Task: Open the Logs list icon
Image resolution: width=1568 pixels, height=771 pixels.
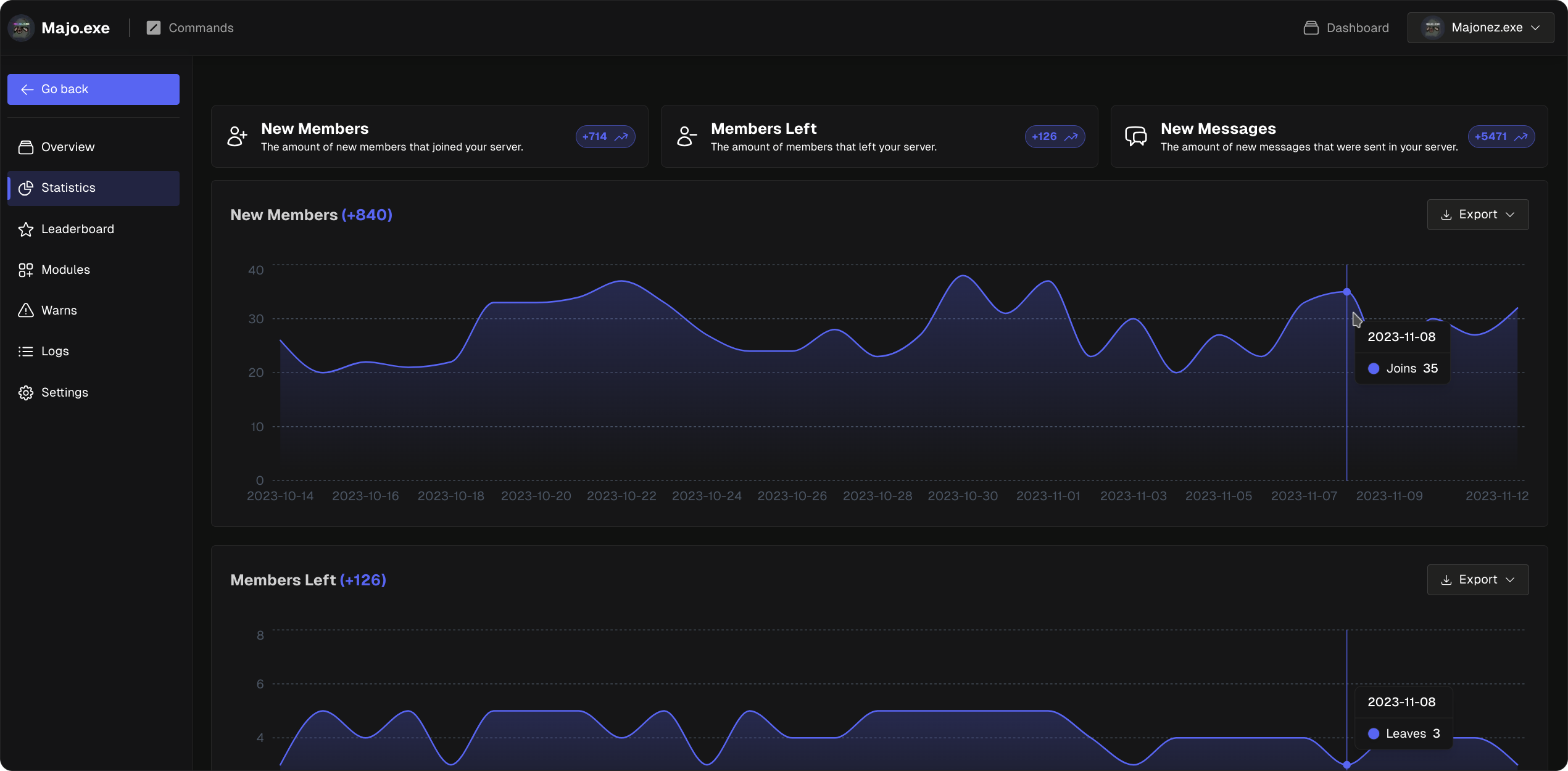Action: coord(25,351)
